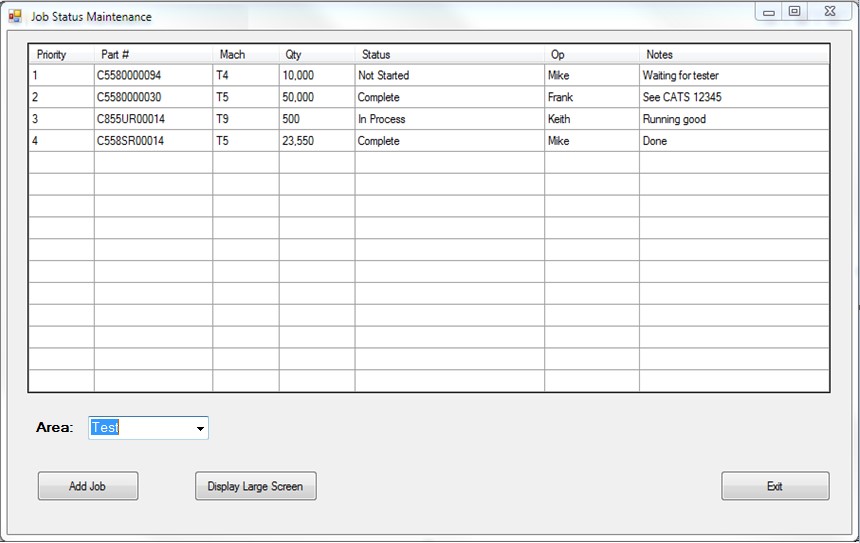Minimize the Job Status Maintenance window
The height and width of the screenshot is (543, 860).
pos(769,12)
